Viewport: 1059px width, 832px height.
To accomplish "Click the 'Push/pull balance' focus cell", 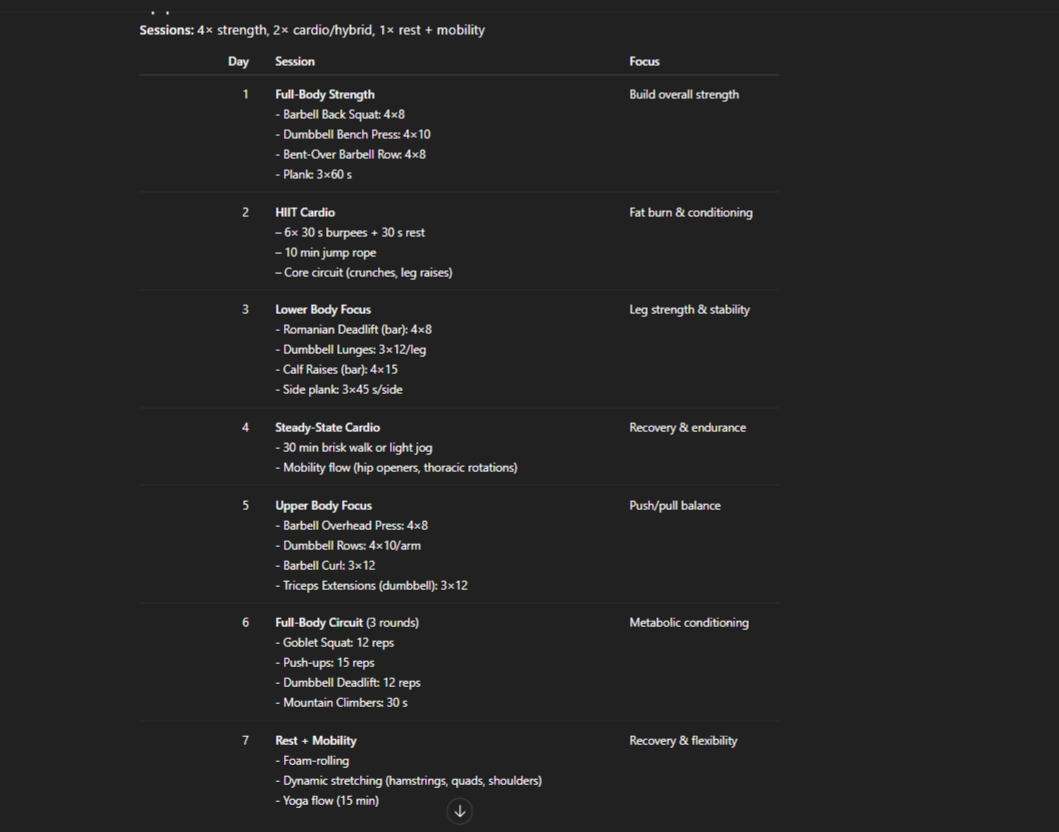I will [x=674, y=505].
